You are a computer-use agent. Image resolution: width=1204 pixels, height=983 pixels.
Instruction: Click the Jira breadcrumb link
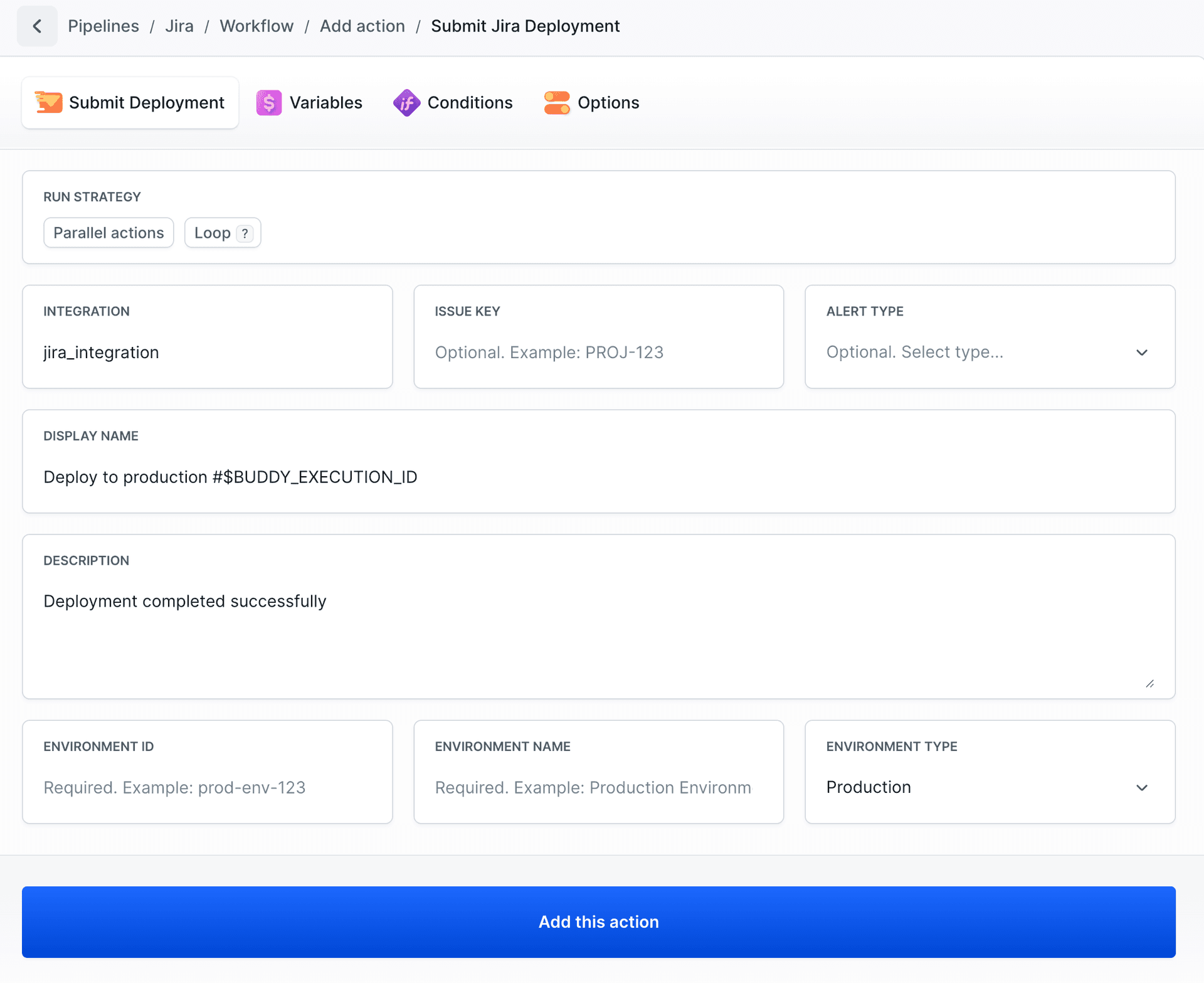(x=179, y=26)
